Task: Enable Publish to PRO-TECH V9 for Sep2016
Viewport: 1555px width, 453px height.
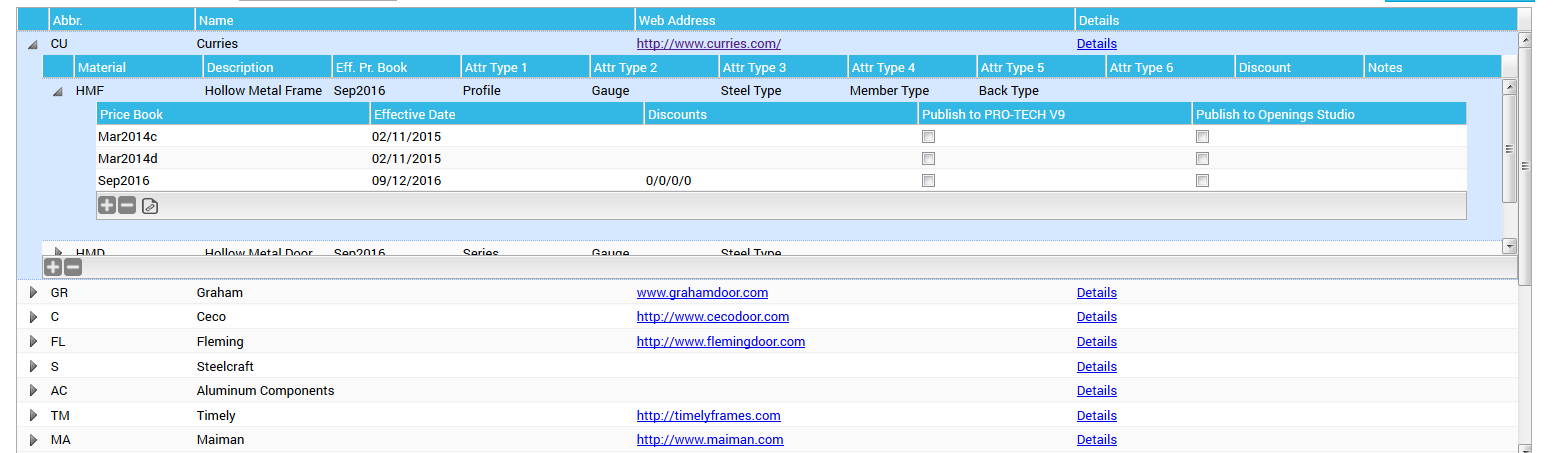Action: point(928,181)
